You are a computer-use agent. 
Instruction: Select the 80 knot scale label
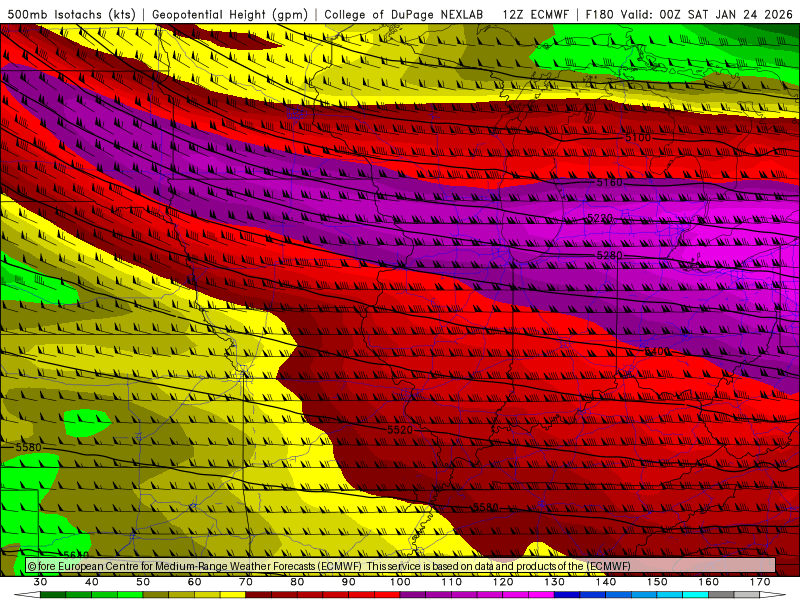(297, 582)
